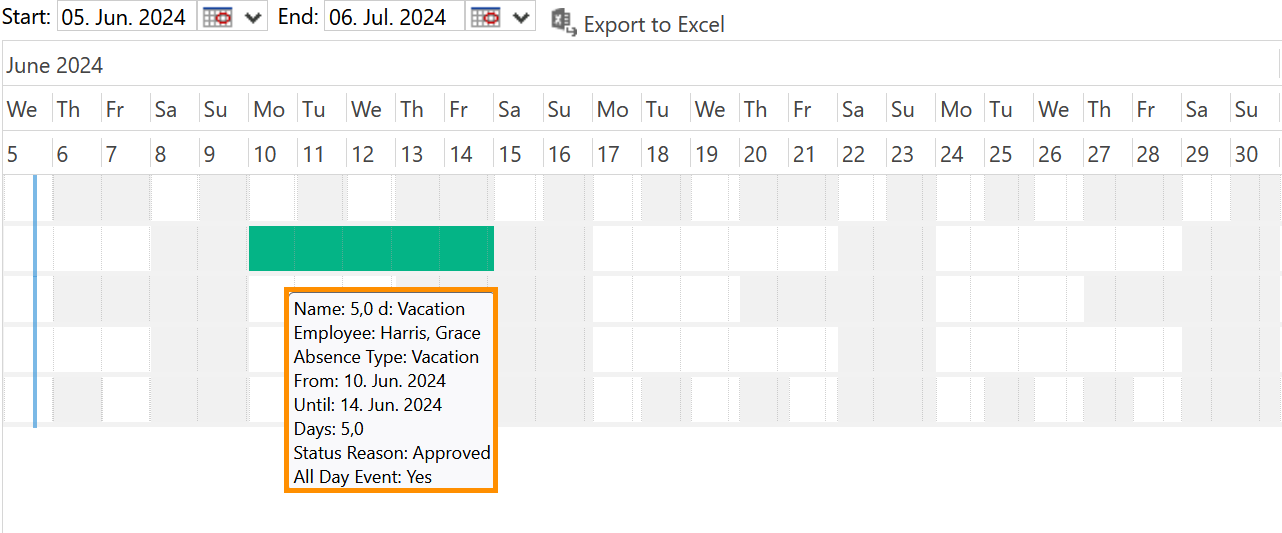
Task: Edit the Start date field 05. Jun. 2024
Action: coord(129,17)
